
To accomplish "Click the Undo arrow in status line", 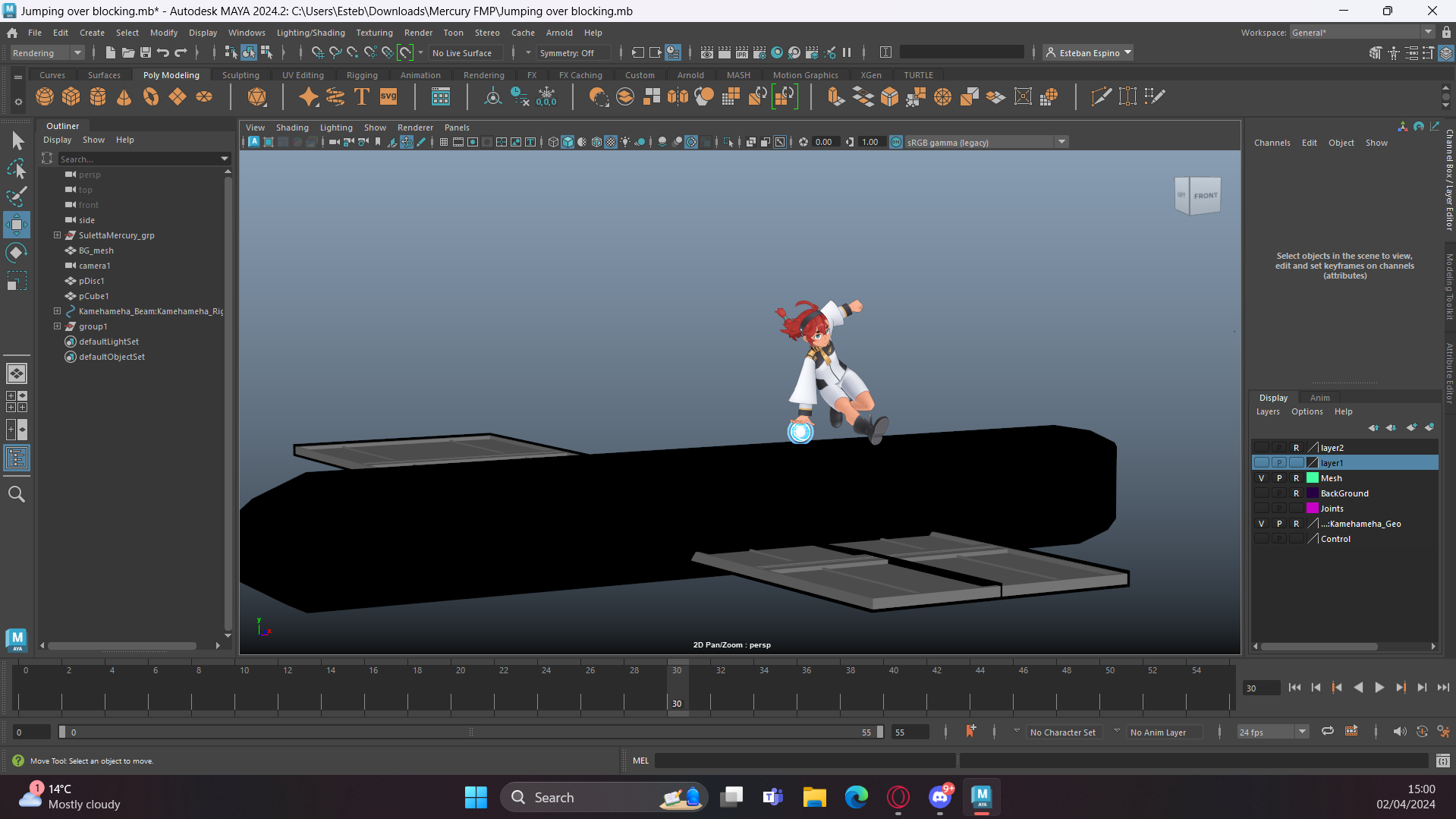I will [163, 52].
